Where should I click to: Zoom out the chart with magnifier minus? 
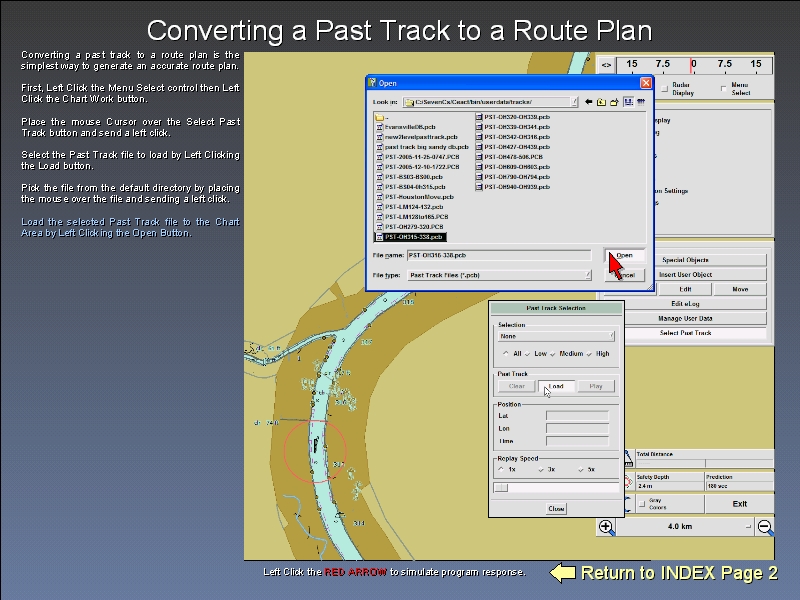point(765,526)
